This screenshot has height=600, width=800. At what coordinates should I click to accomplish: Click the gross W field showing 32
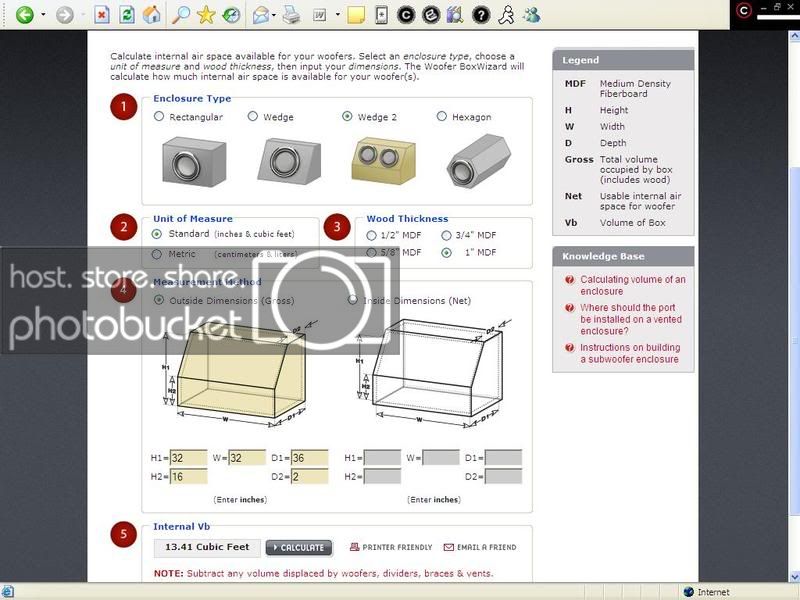(247, 458)
